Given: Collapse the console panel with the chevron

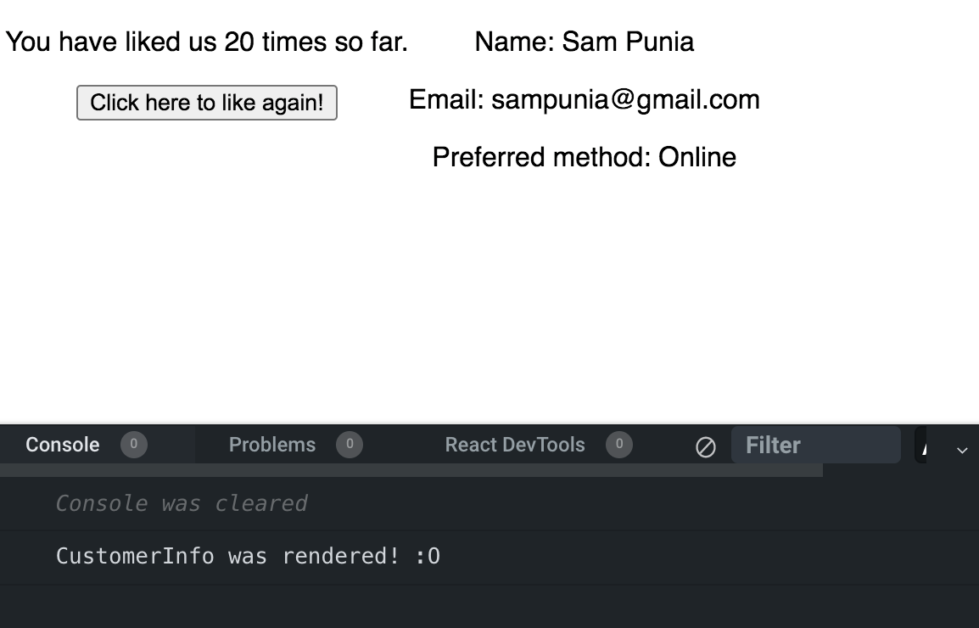Looking at the screenshot, I should [x=962, y=448].
